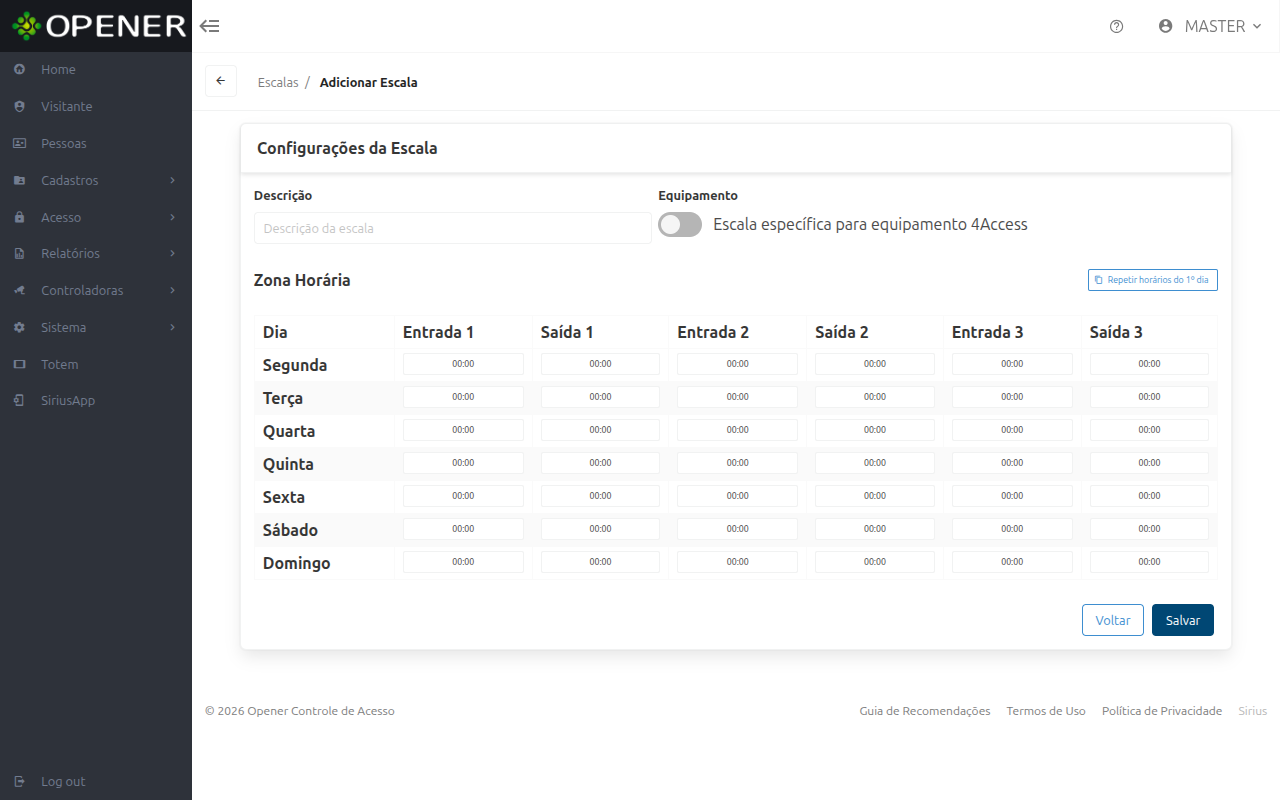Select Domingo Saída 3 time field
The image size is (1280, 800).
pos(1149,562)
